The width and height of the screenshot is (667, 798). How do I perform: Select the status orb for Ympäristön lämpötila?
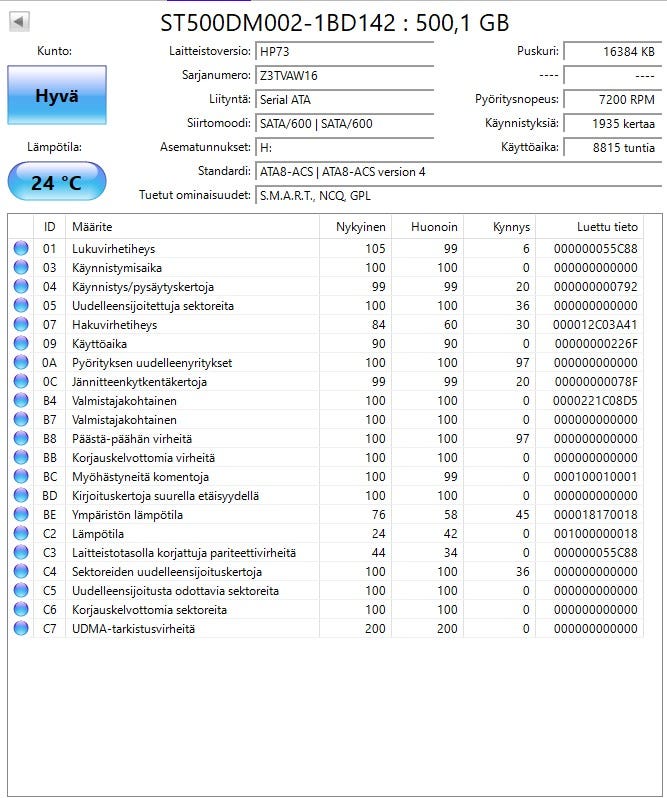(x=21, y=515)
